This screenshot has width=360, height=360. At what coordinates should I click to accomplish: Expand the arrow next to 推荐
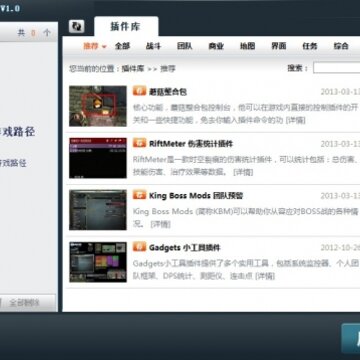104,47
